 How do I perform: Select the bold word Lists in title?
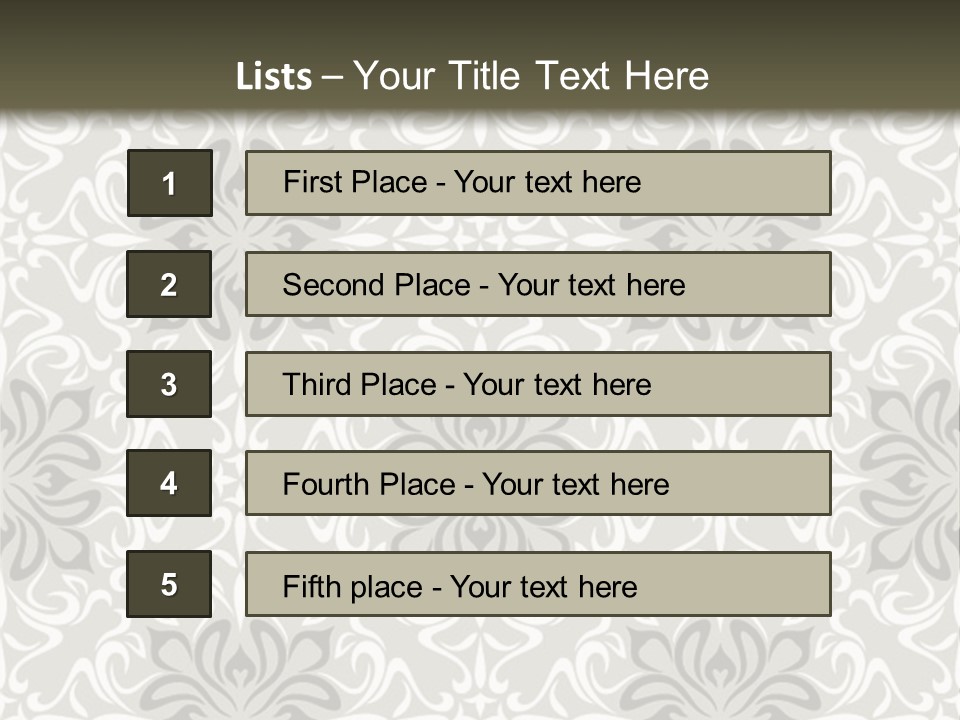[x=274, y=77]
